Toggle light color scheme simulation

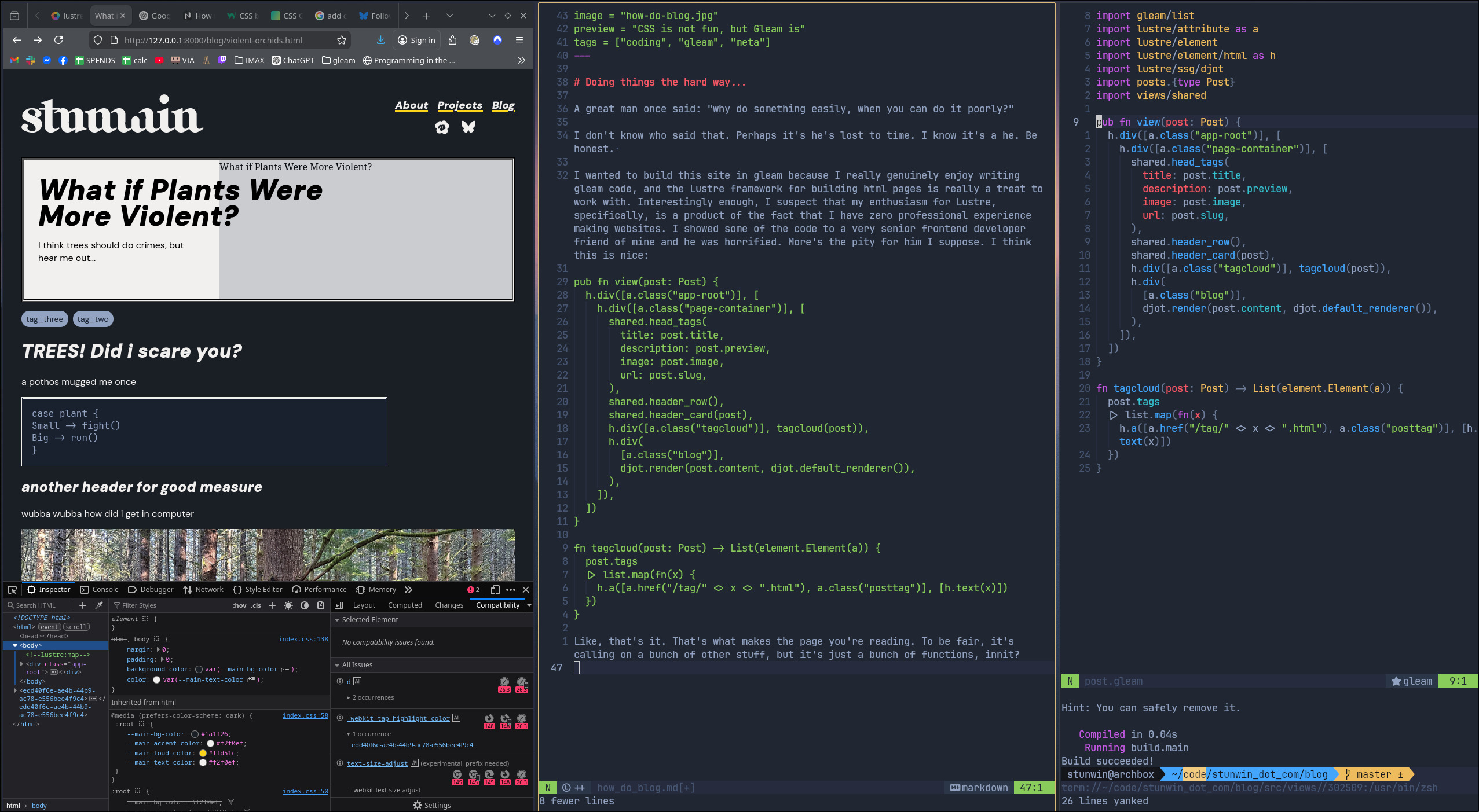click(x=288, y=605)
